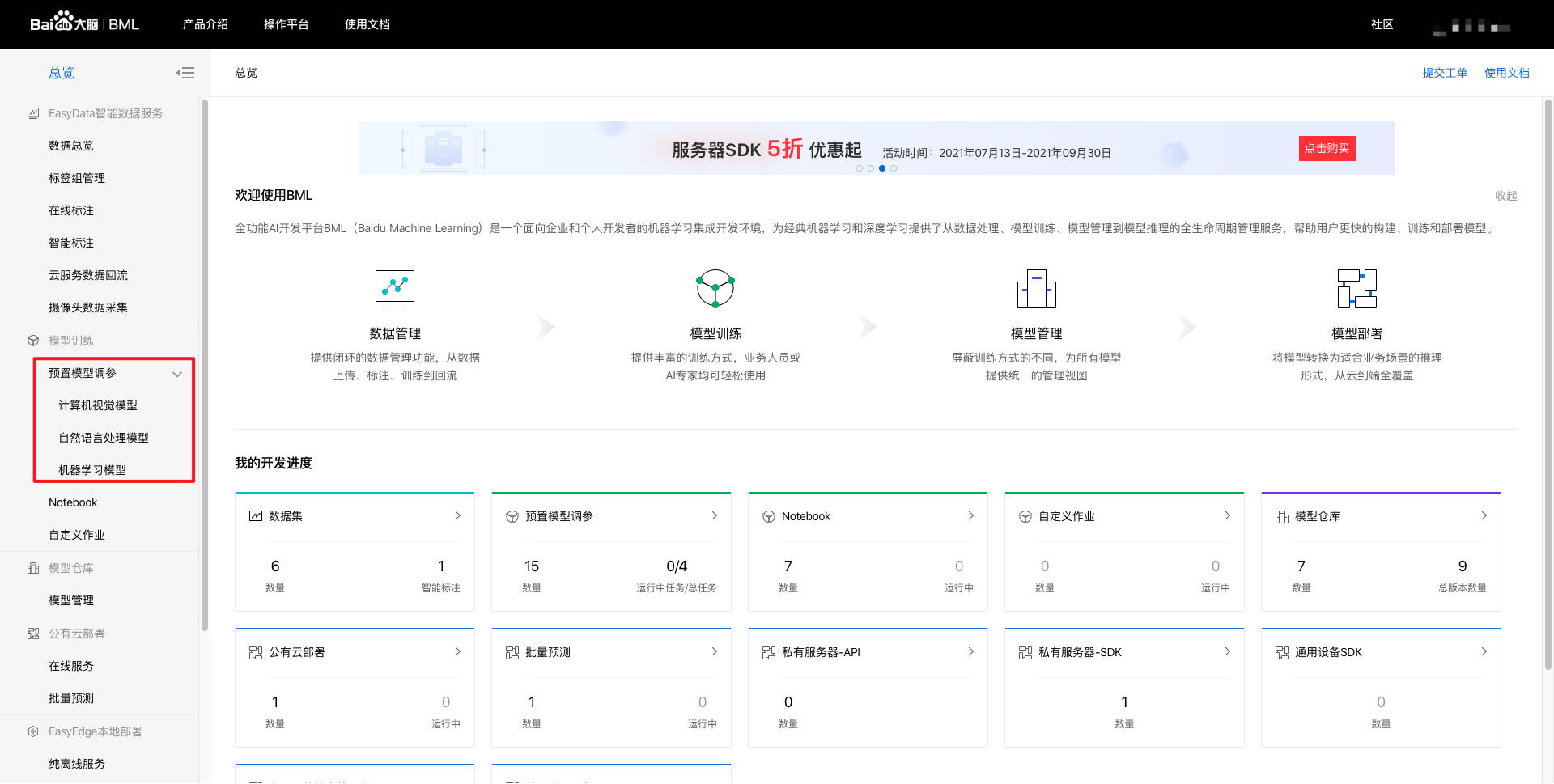Click the 私有服务器-API card icon
Viewport: 1554px width, 784px height.
click(x=769, y=652)
